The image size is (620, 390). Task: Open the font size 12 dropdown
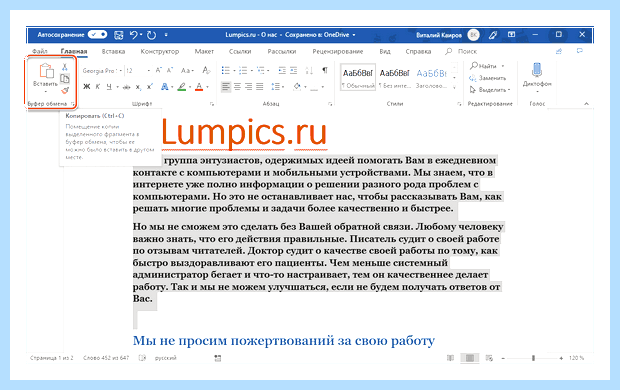pos(149,71)
